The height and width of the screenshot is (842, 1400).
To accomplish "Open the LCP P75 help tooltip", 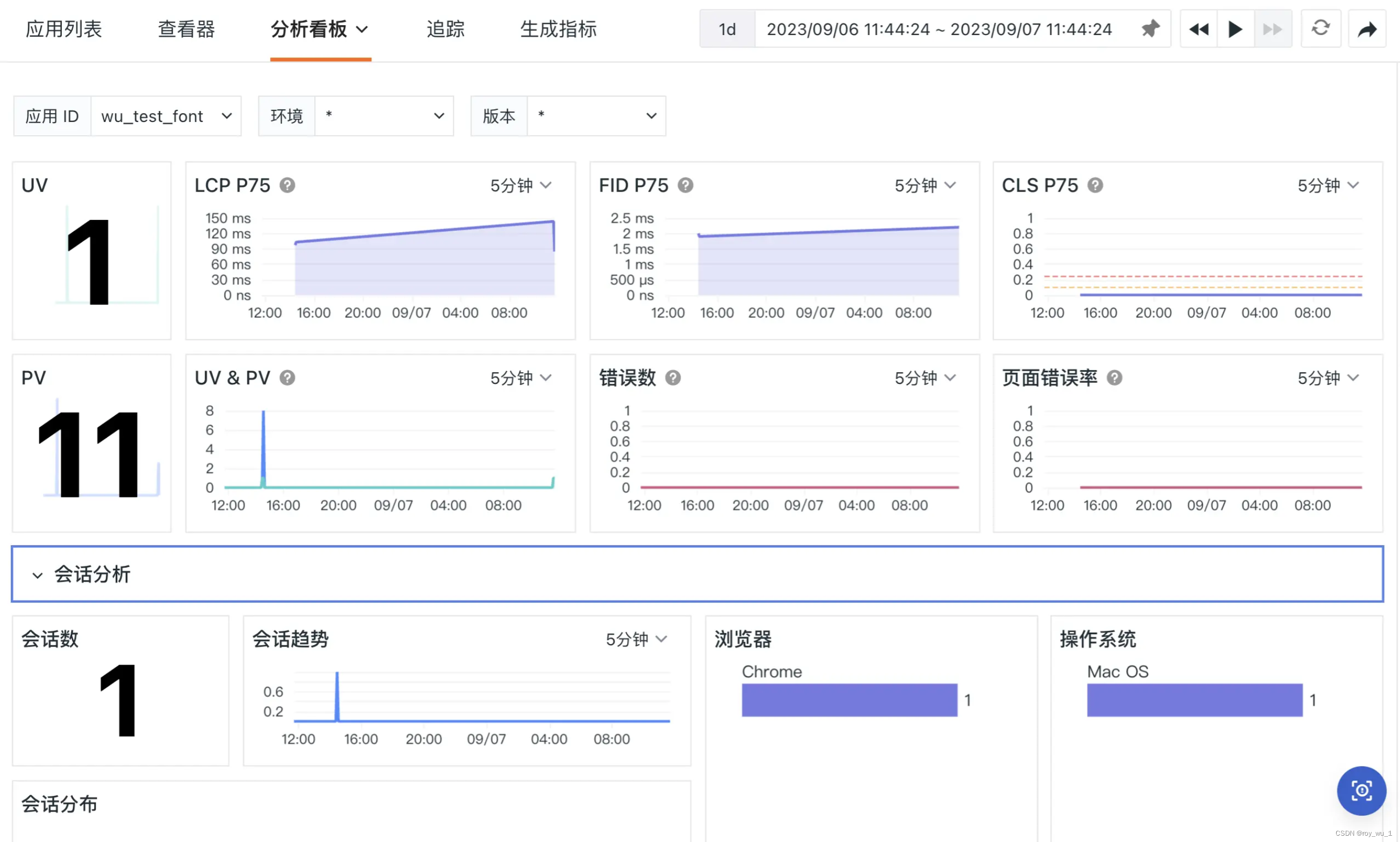I will coord(287,185).
